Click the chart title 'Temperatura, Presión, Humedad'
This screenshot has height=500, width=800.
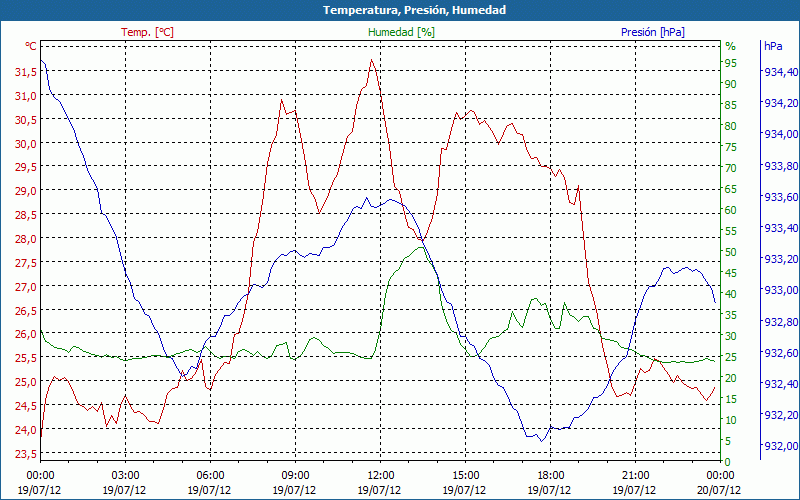414,10
